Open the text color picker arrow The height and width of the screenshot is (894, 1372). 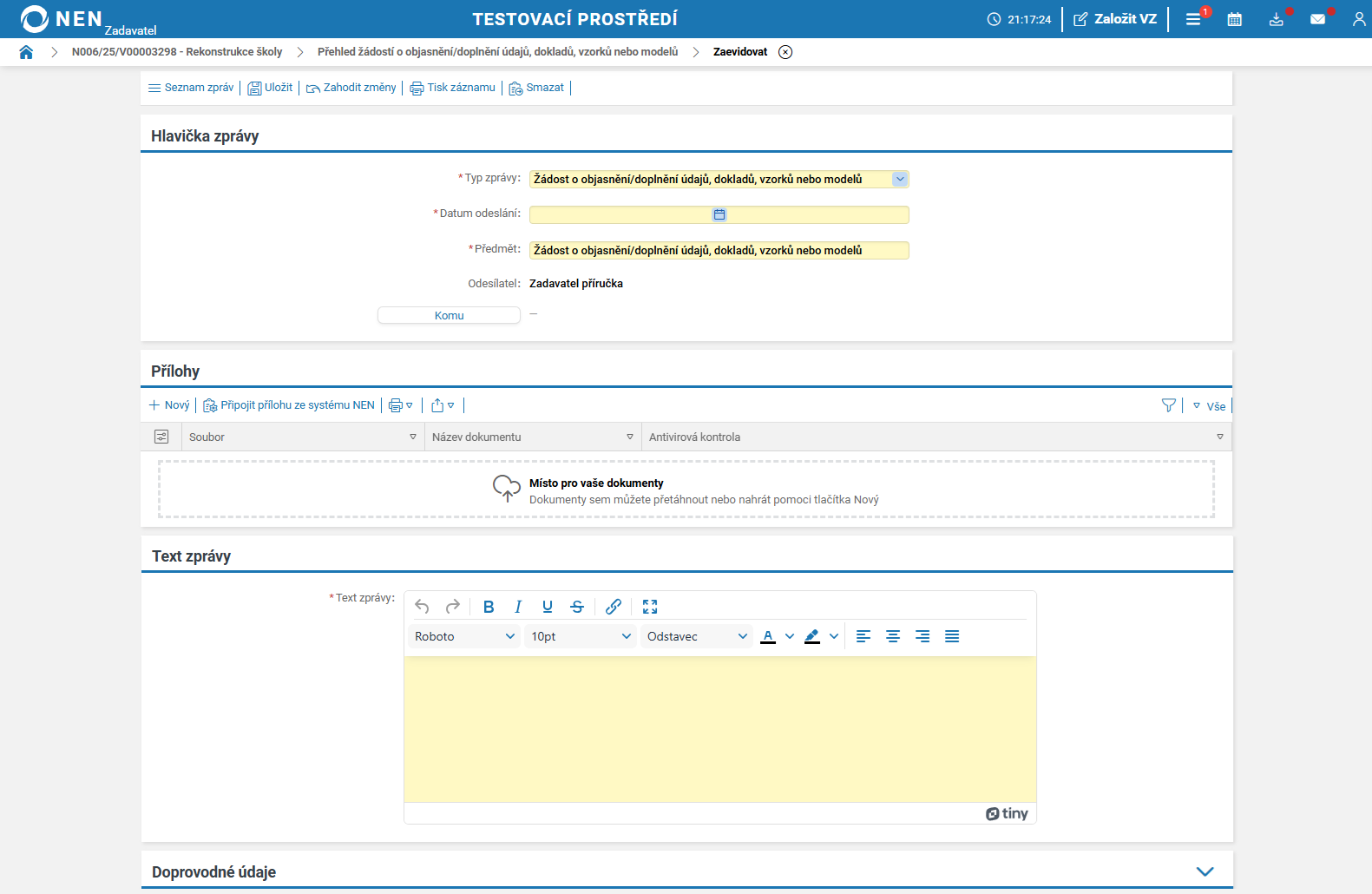790,636
